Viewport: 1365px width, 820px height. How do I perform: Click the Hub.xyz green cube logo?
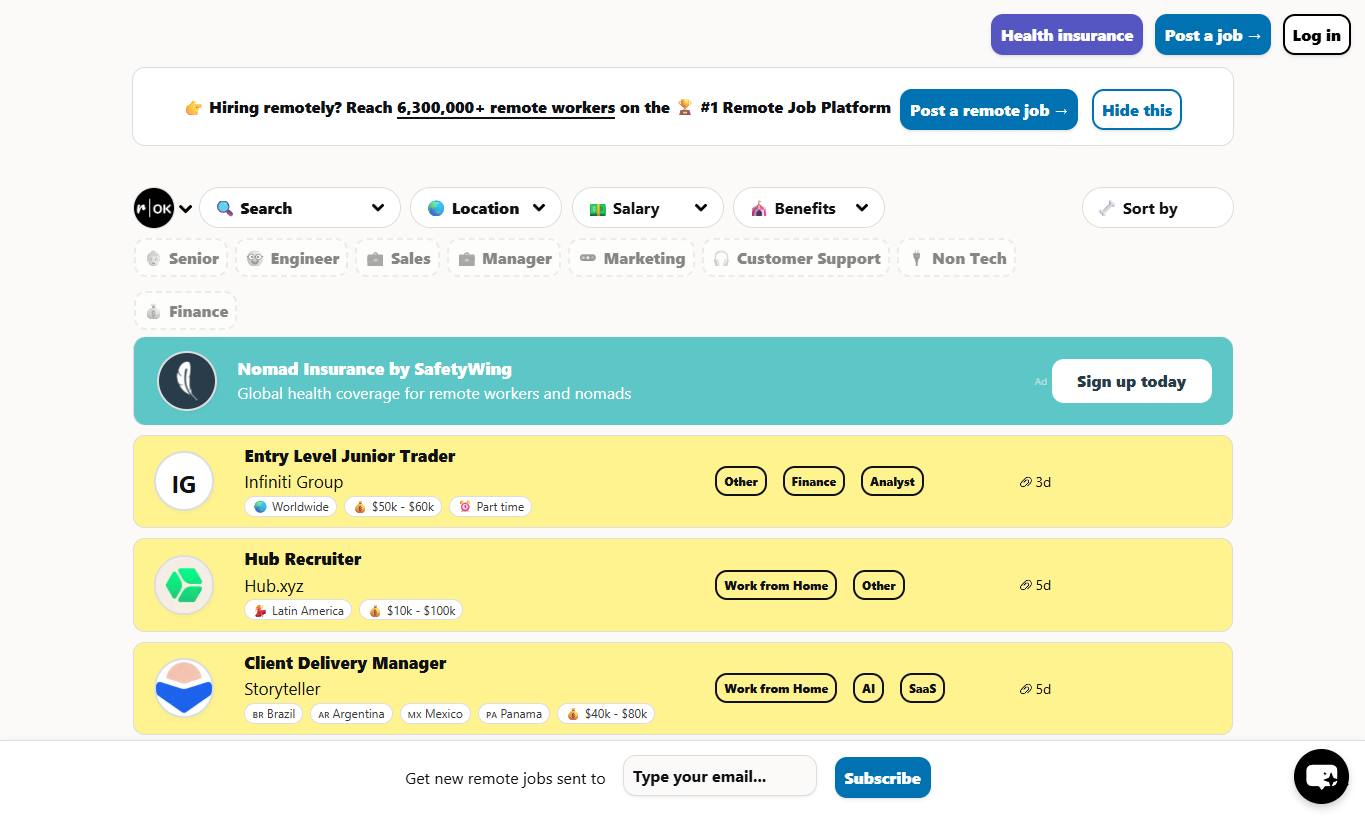click(x=184, y=585)
